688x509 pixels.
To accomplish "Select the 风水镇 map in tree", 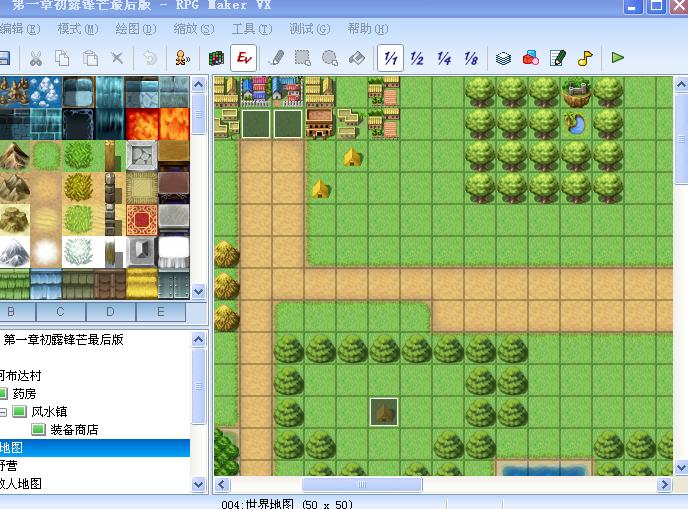I will coord(49,412).
